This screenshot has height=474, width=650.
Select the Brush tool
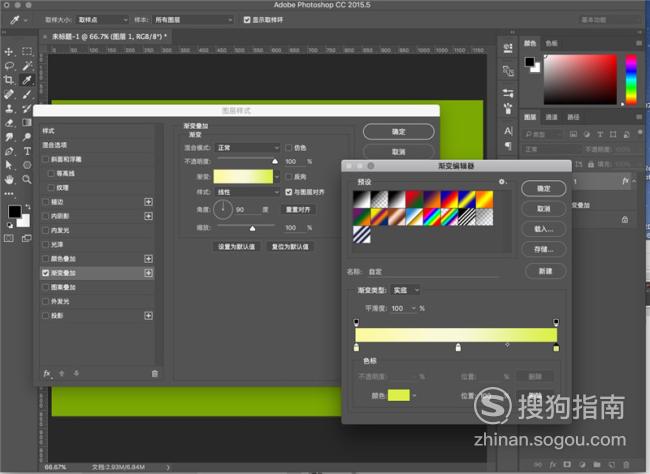(27, 94)
